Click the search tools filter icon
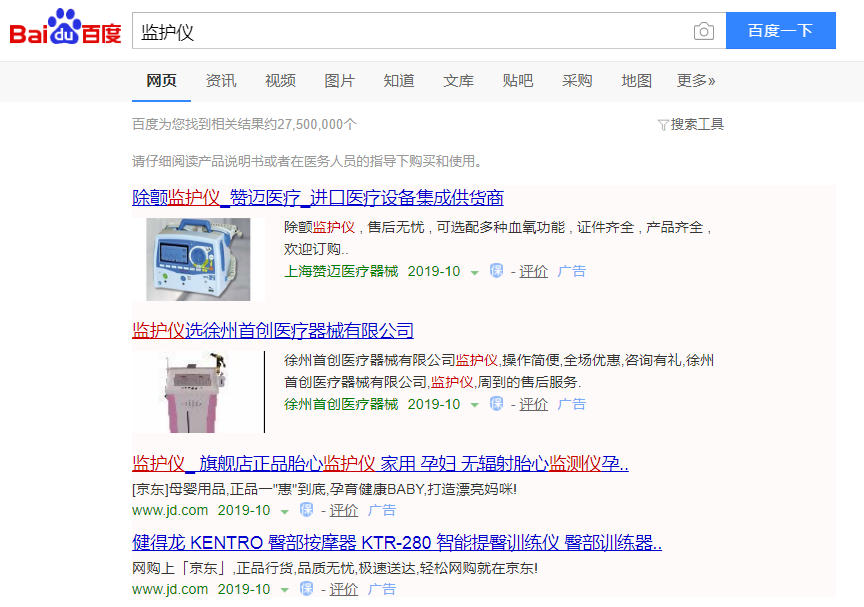Screen dimensions: 864x607 (663, 125)
